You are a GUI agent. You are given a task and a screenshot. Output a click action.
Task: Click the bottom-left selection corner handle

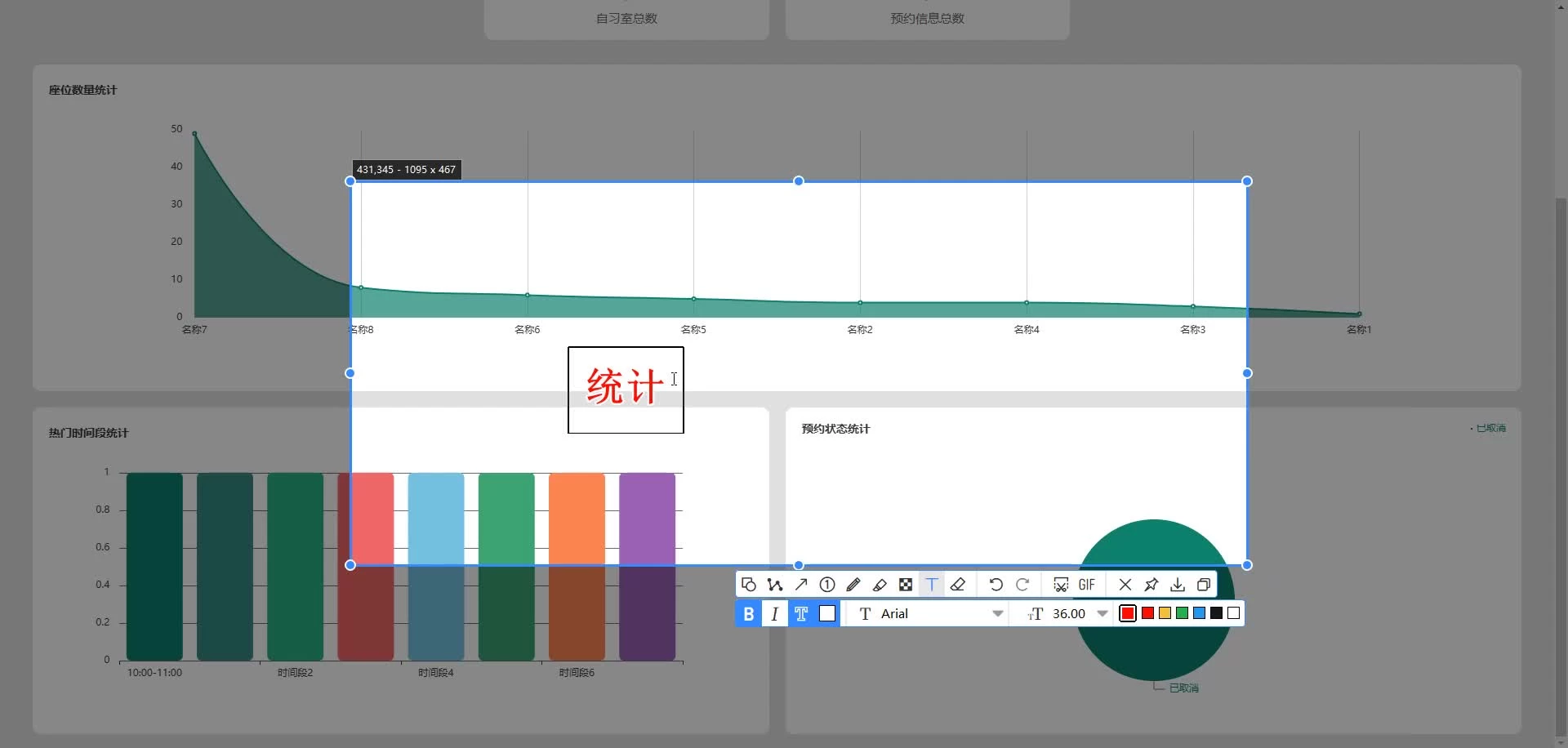click(x=350, y=565)
